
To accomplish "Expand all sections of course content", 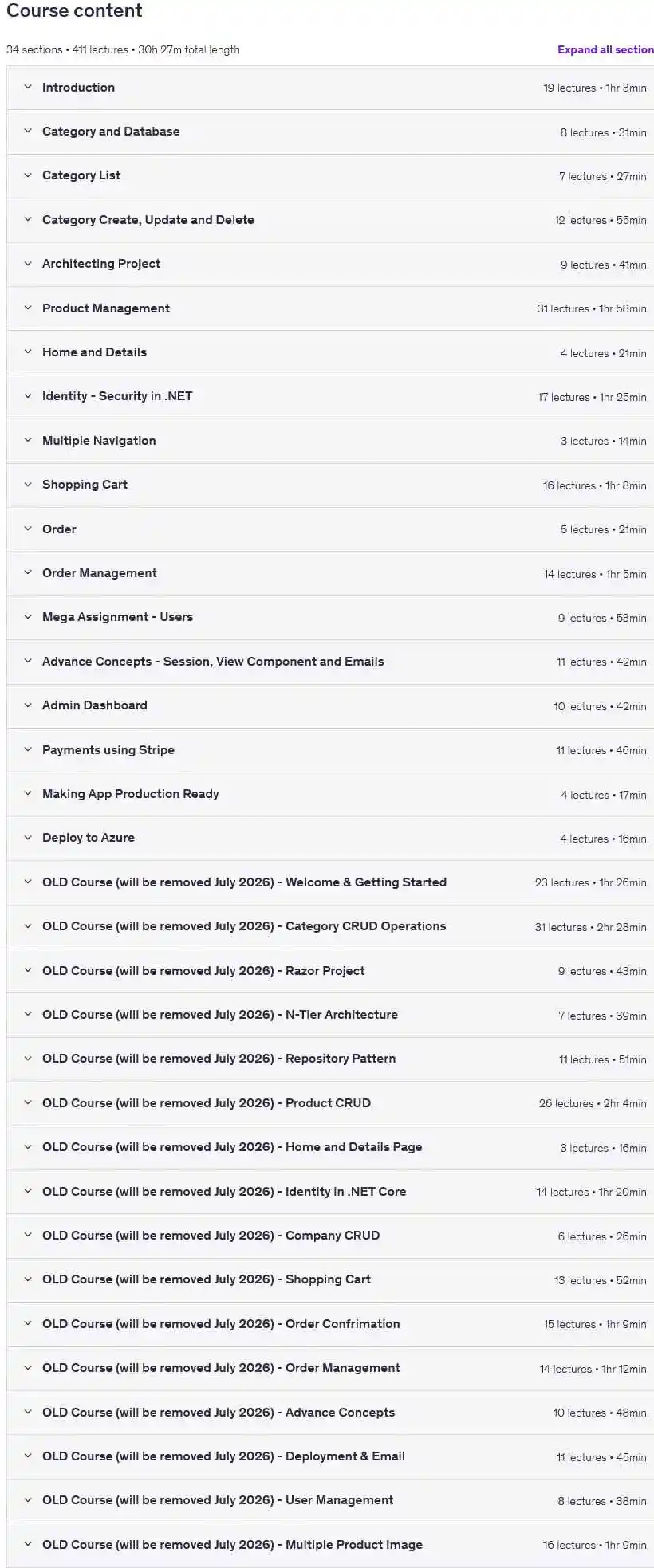I will coord(605,49).
